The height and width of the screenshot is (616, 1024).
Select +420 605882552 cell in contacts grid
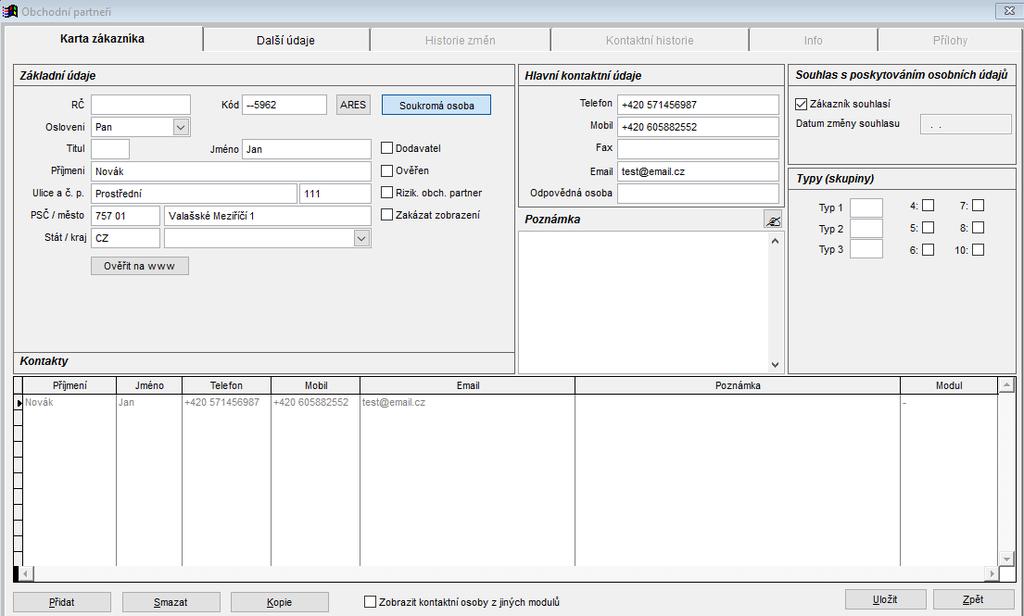[x=315, y=402]
